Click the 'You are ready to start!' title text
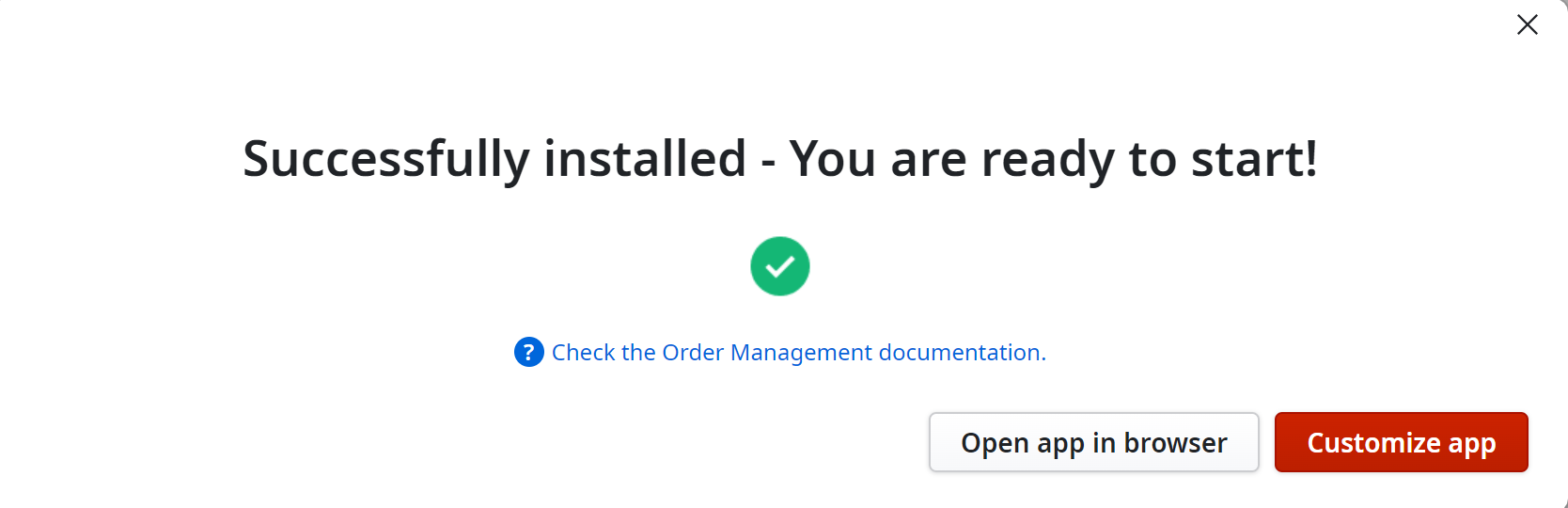This screenshot has width=1568, height=508. click(x=1054, y=158)
